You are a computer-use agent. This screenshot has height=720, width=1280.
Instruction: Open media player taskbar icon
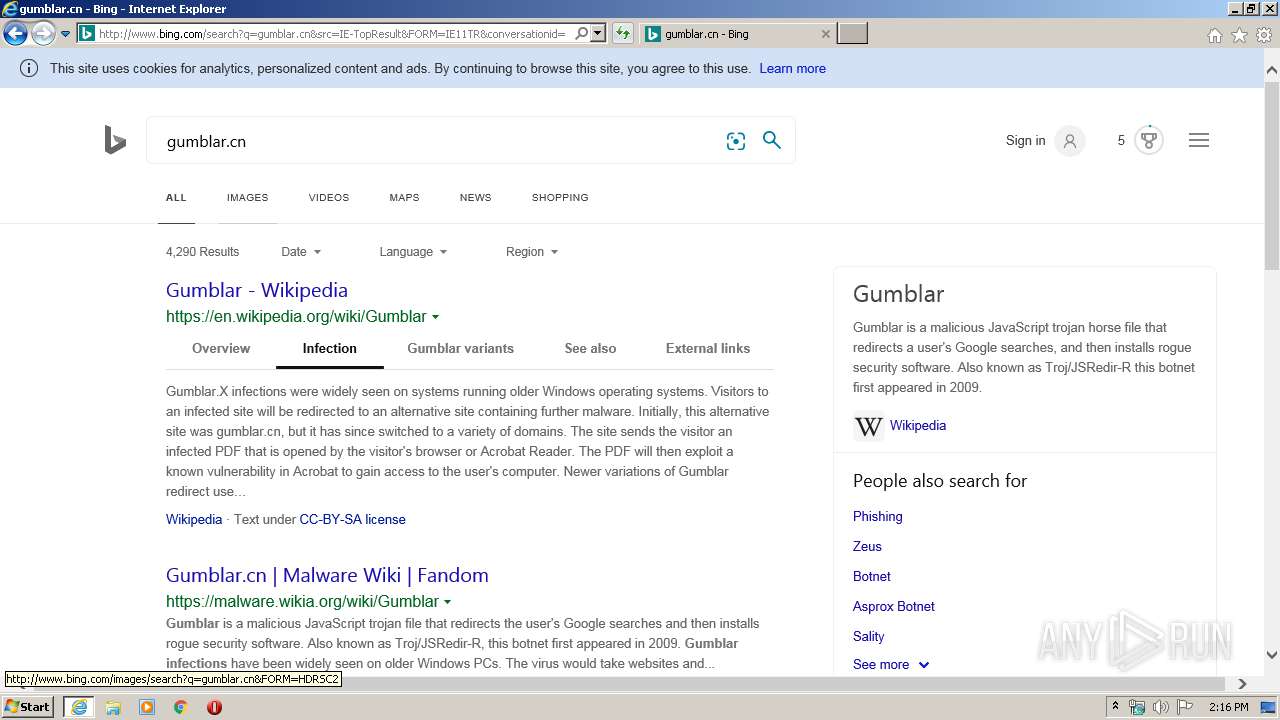[147, 707]
